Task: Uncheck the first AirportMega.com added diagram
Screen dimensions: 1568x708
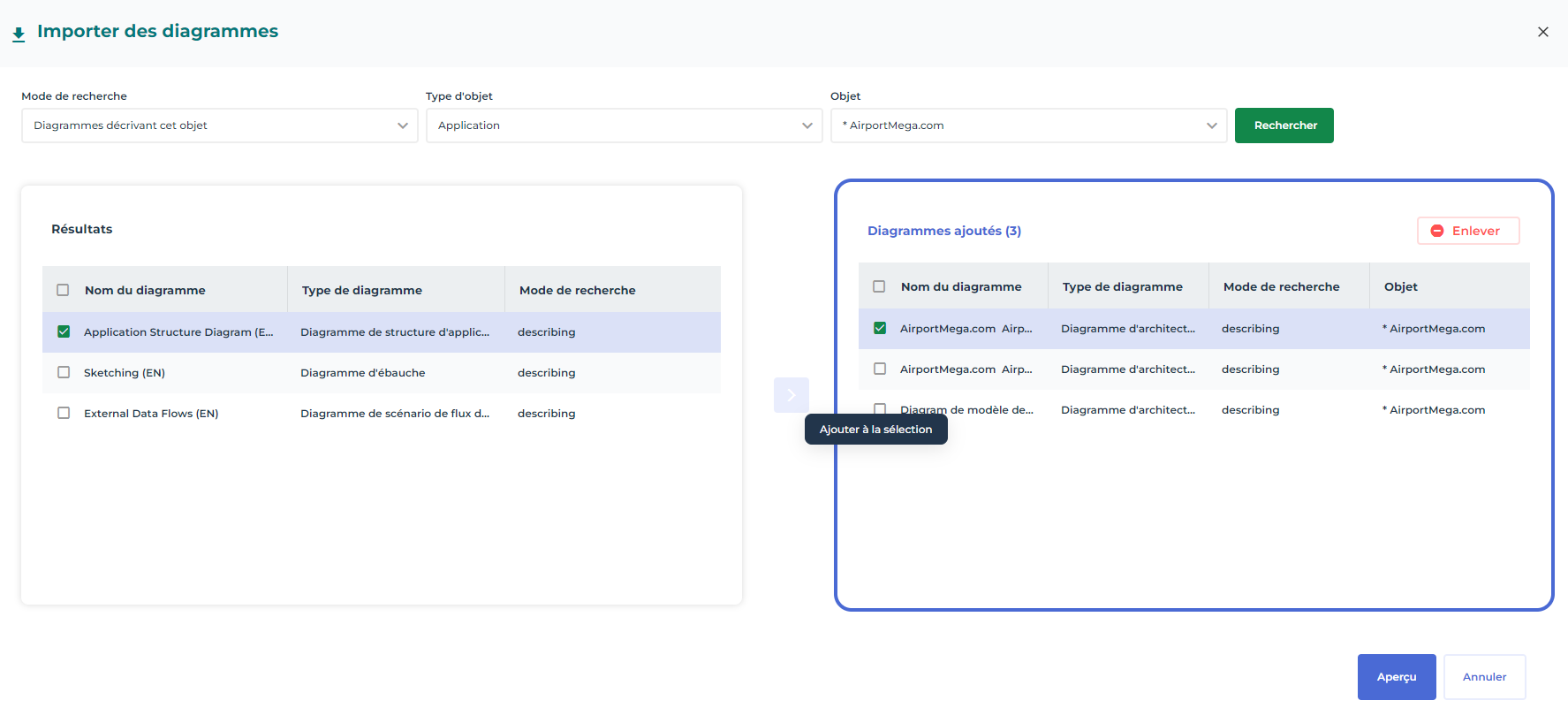Action: [880, 329]
